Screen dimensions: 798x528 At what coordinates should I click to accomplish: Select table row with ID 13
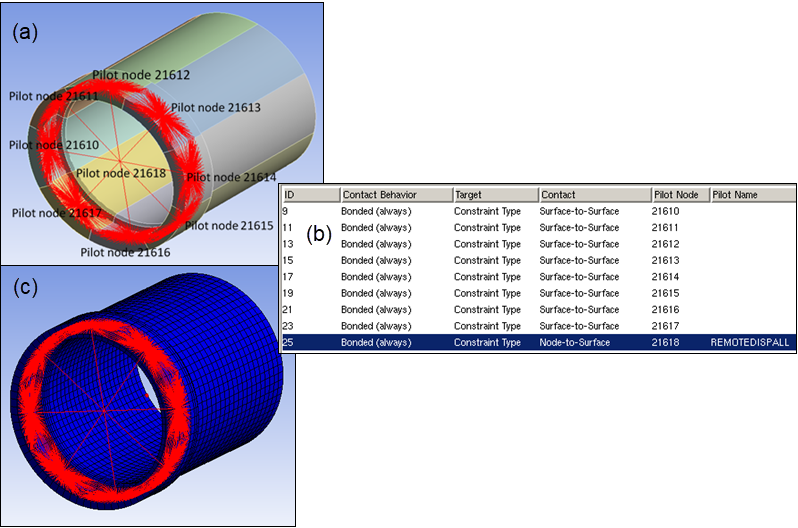tap(538, 244)
